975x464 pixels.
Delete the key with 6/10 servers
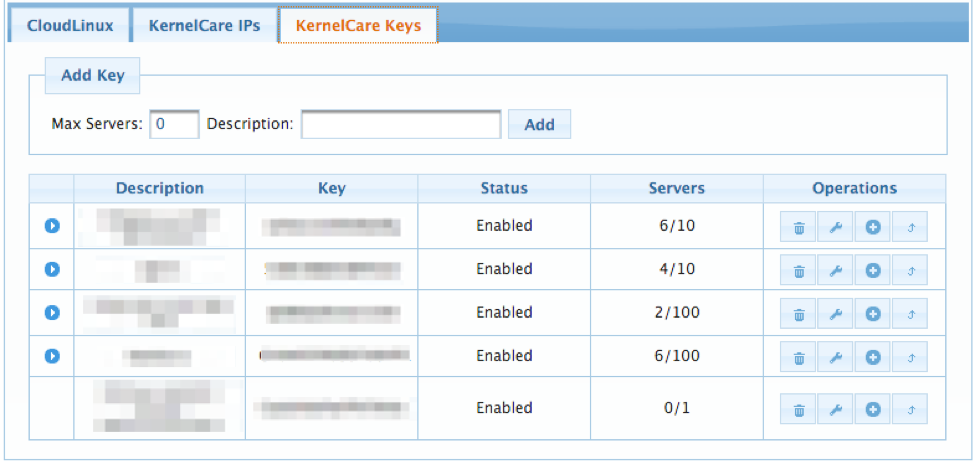pyautogui.click(x=798, y=226)
